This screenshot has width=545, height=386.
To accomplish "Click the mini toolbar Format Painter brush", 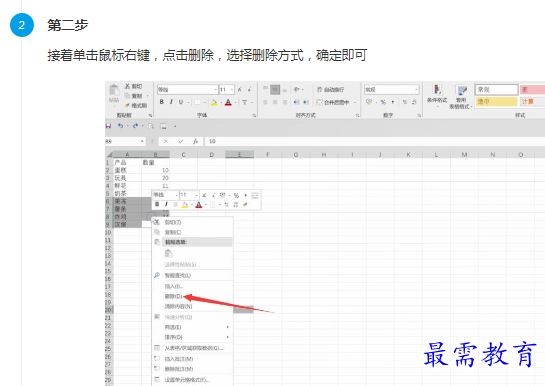I will point(245,205).
